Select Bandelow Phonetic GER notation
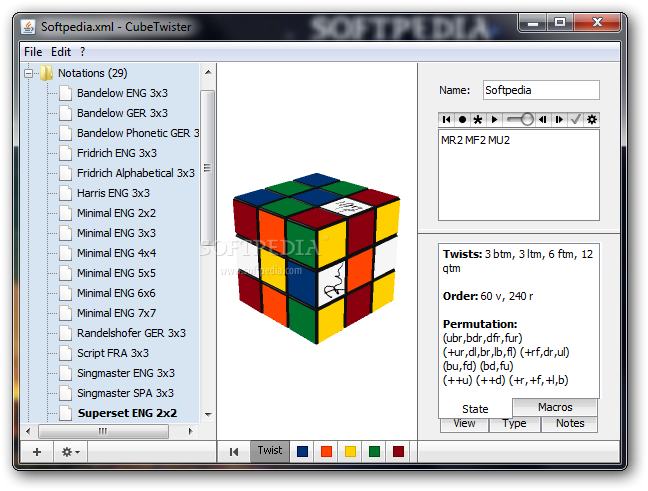The image size is (648, 491). pos(138,133)
